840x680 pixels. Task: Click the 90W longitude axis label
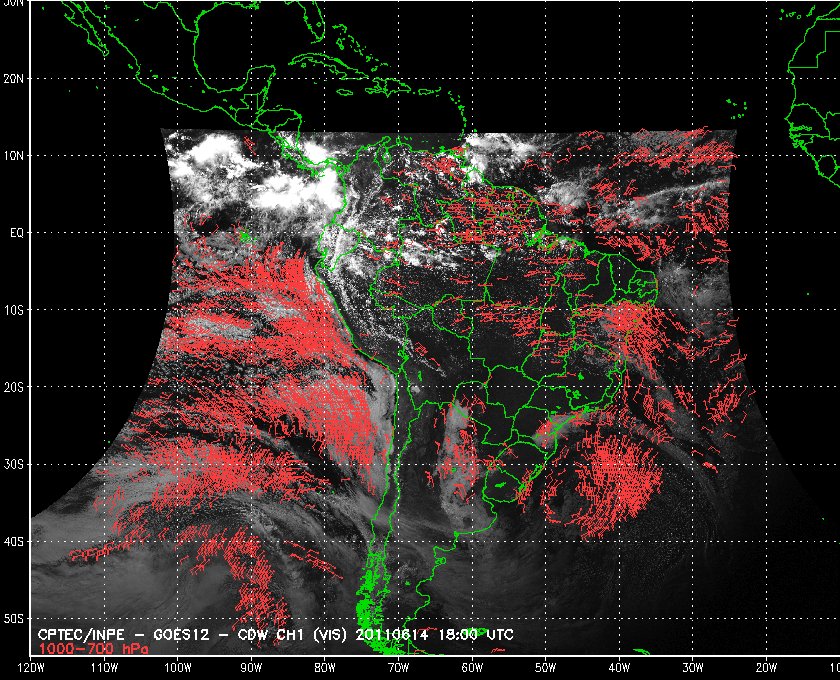[251, 668]
